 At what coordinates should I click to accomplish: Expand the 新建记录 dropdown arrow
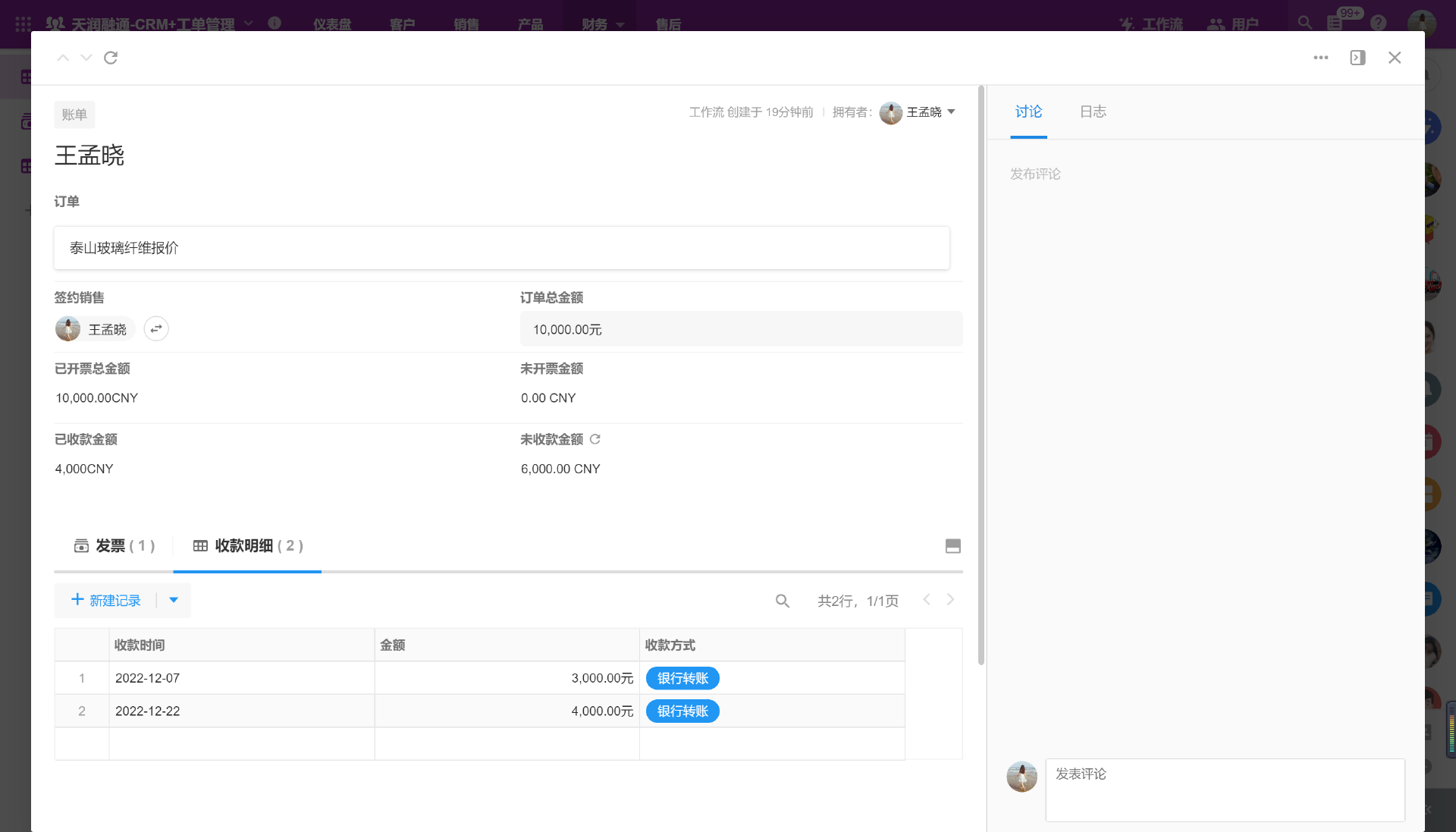[174, 600]
